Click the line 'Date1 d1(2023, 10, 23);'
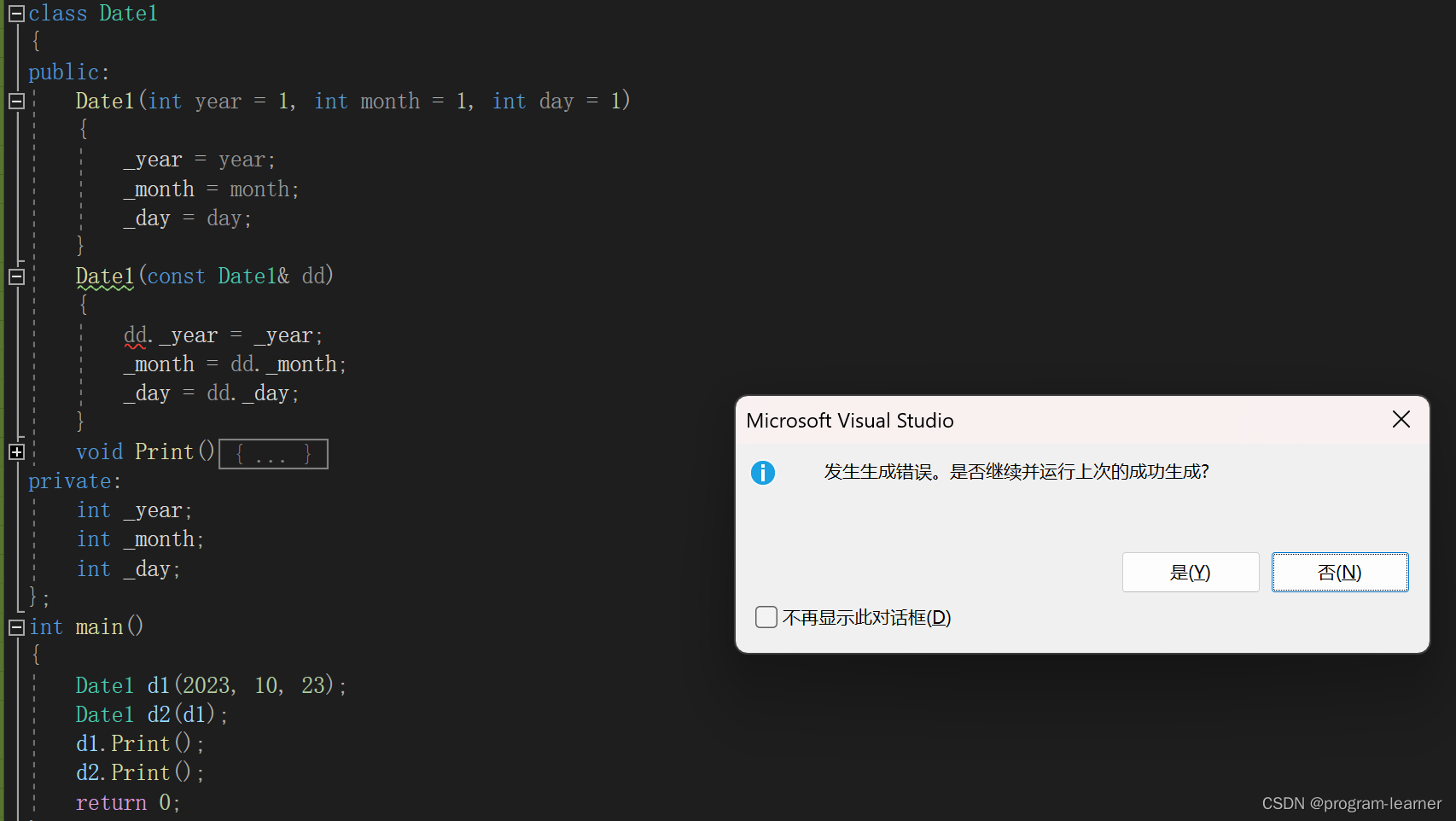 coord(211,685)
